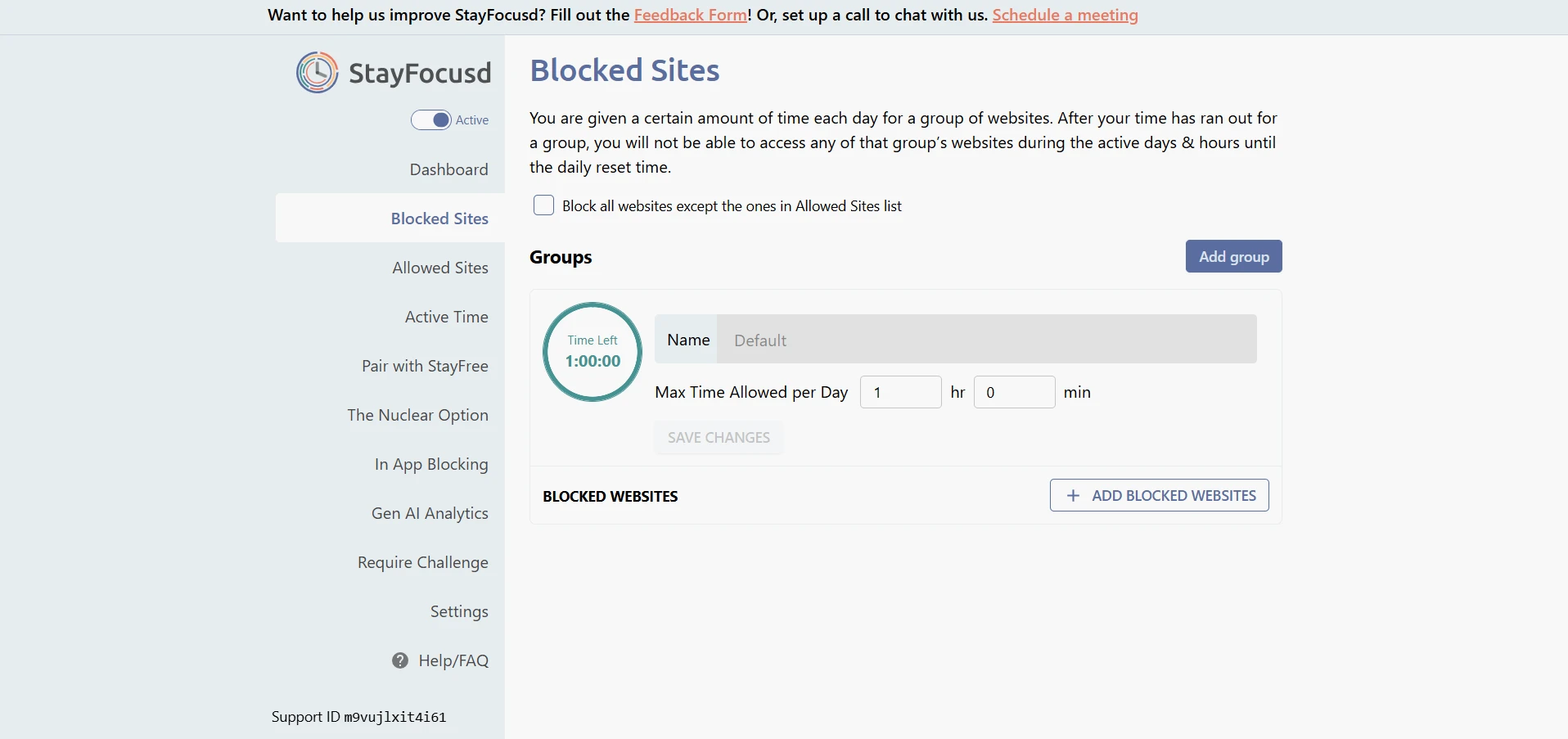Click the Max Time Allowed per Day label
The width and height of the screenshot is (1568, 739).
tap(751, 392)
